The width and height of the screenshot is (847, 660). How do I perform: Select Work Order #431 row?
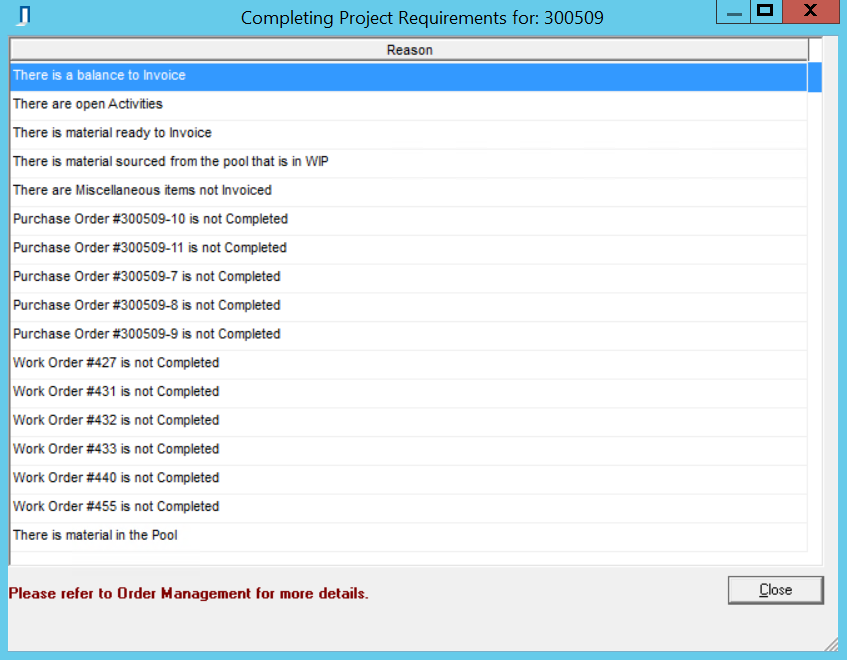coord(409,392)
